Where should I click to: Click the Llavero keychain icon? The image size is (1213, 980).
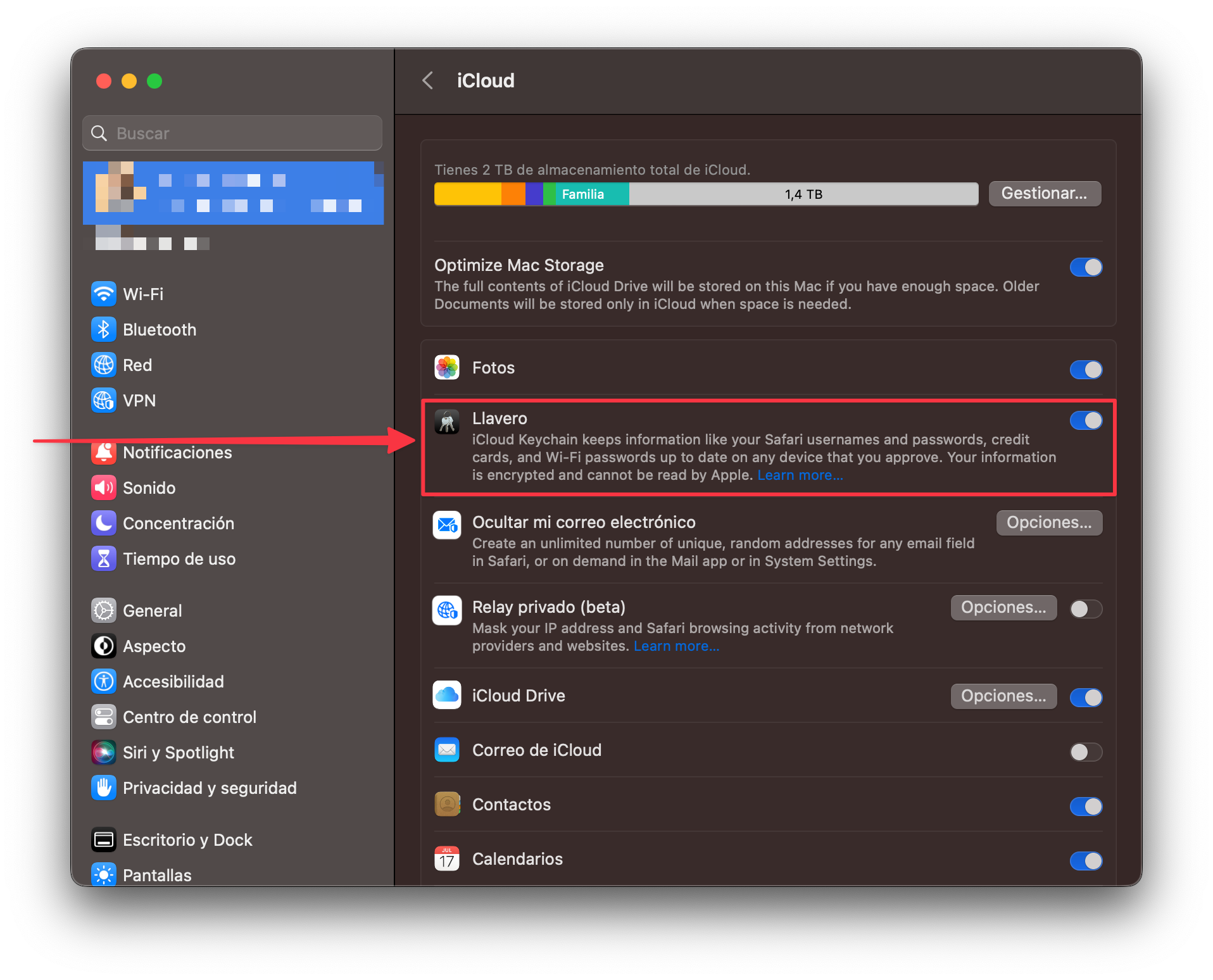click(x=447, y=422)
